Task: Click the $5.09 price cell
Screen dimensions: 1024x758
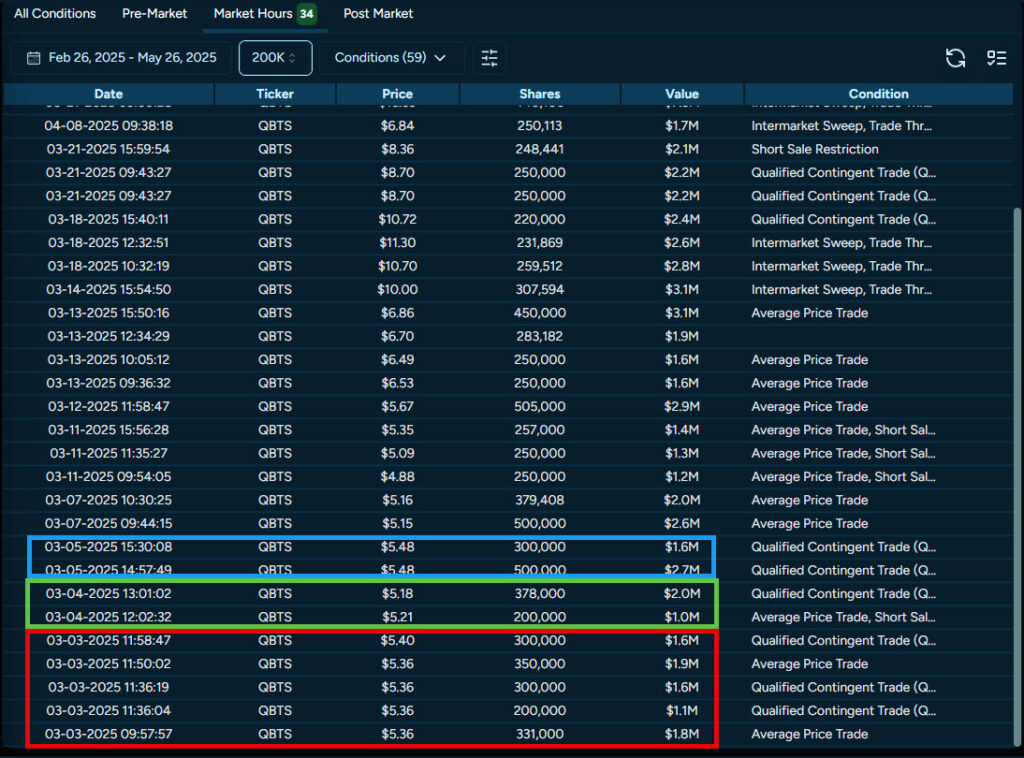Action: [x=397, y=454]
